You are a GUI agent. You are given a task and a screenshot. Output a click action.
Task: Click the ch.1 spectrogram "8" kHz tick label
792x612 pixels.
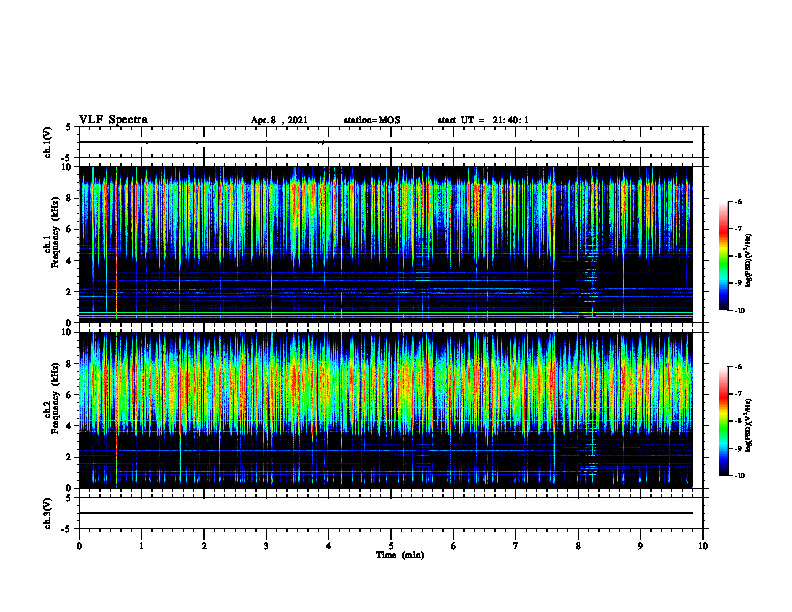pos(69,198)
